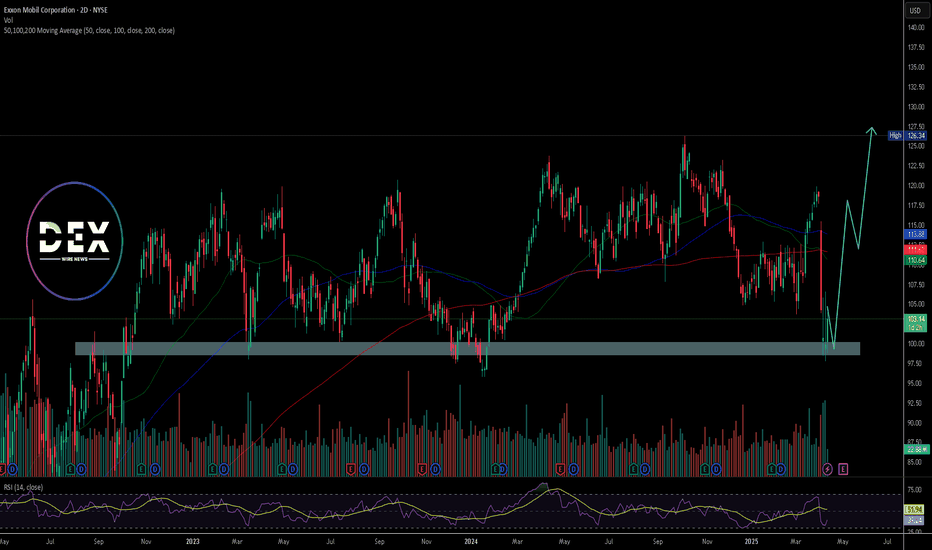Open the dividend marker just after Nov 2022
The width and height of the screenshot is (932, 550).
[155, 469]
